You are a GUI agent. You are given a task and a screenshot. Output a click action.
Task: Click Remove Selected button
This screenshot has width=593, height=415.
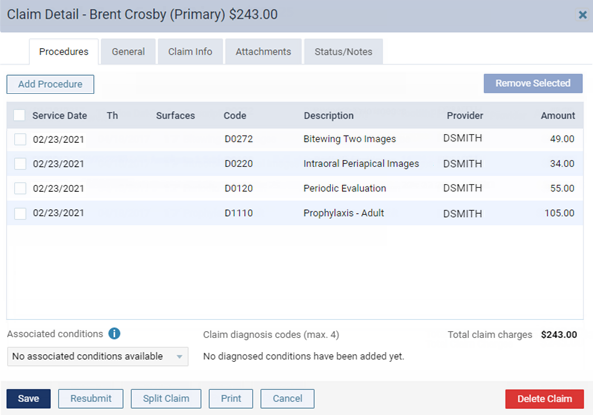coord(533,83)
